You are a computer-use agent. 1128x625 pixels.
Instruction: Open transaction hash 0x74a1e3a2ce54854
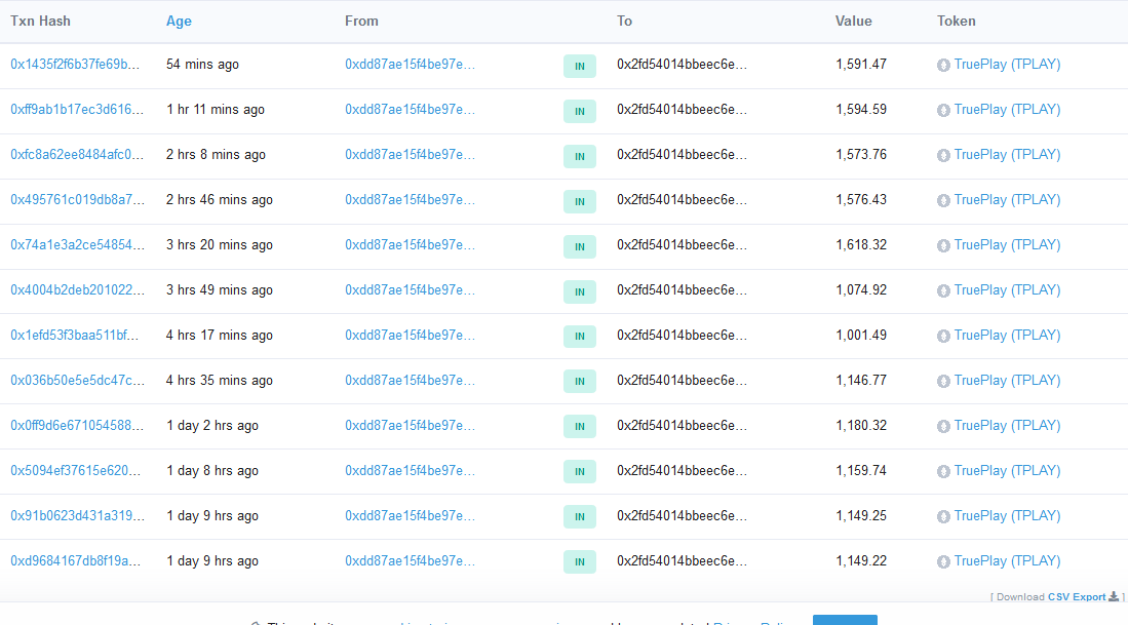[77, 245]
